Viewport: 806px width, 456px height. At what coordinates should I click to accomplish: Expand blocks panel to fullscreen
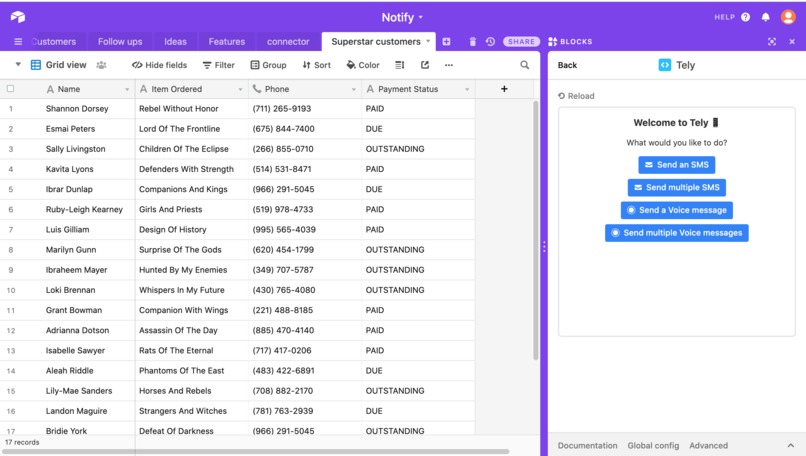772,42
